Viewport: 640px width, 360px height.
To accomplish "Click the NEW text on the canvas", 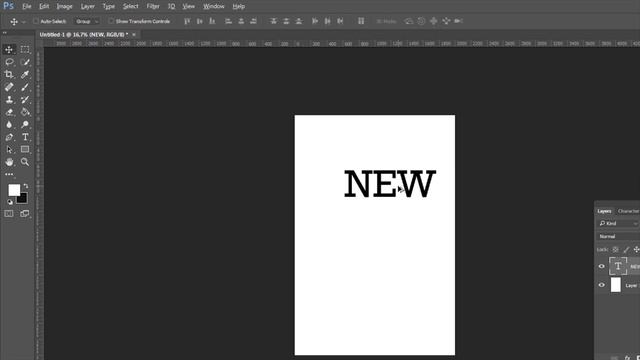I will (390, 184).
